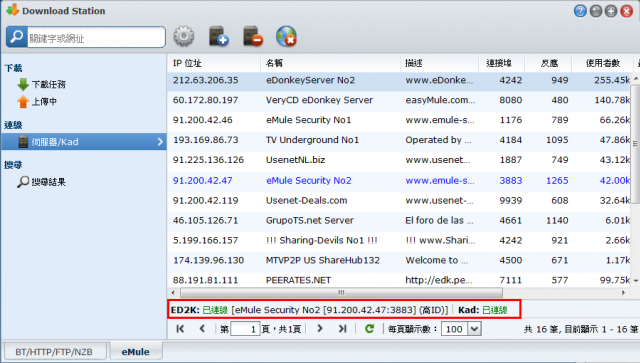
Task: Select the PEERATES.NET row
Action: [x=400, y=280]
